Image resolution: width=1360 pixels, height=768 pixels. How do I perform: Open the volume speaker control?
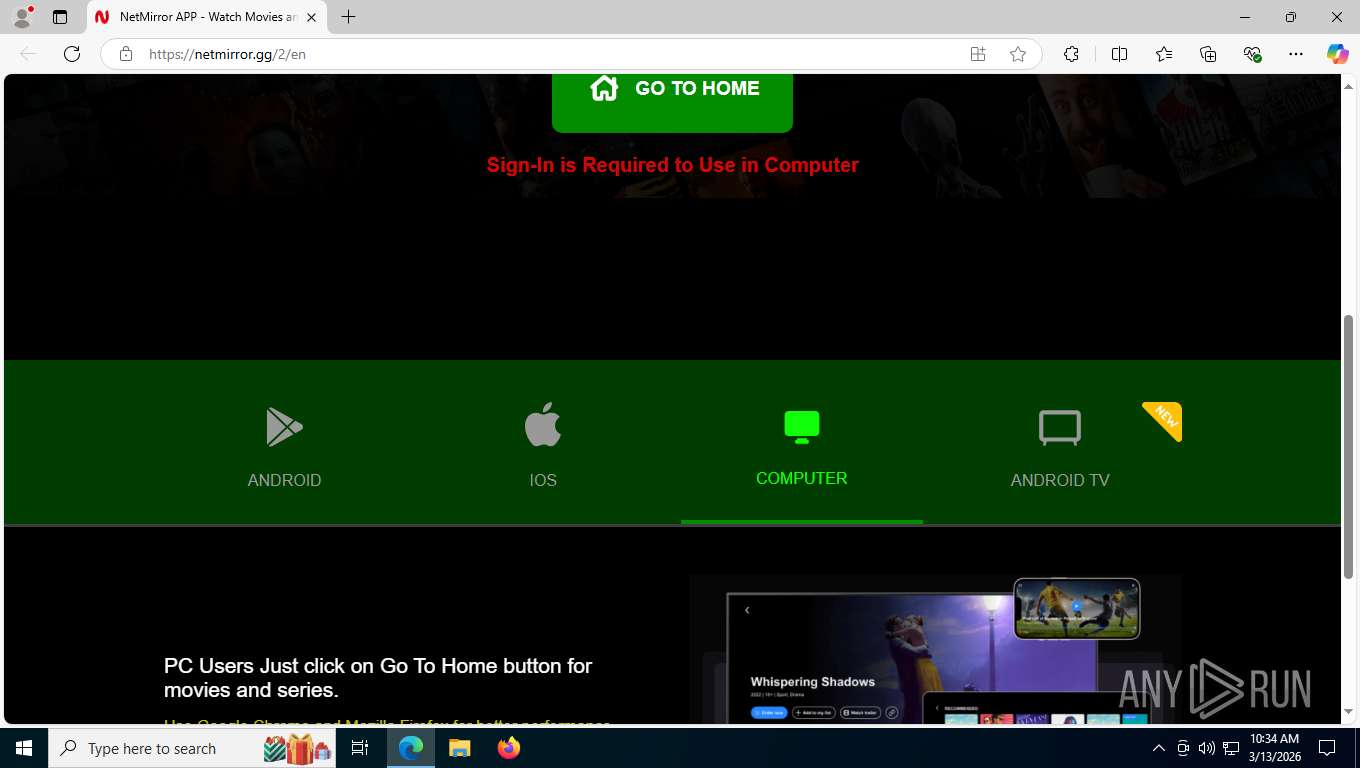coord(1207,748)
